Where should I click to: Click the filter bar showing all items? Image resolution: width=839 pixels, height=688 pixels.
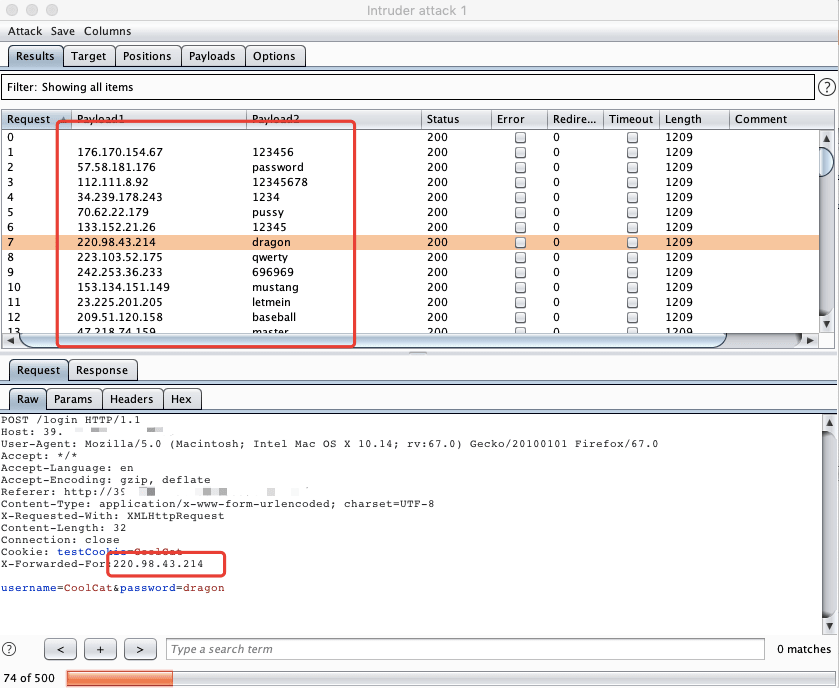[408, 87]
